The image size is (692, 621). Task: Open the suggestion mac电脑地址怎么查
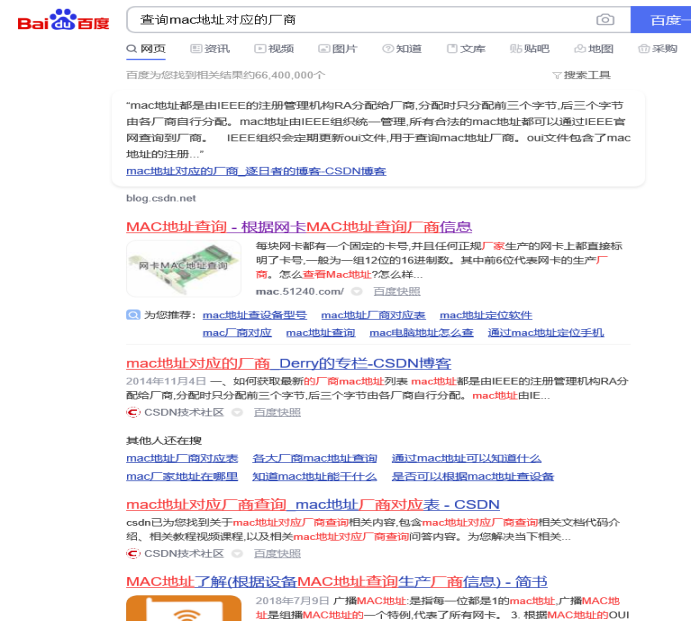(x=421, y=332)
